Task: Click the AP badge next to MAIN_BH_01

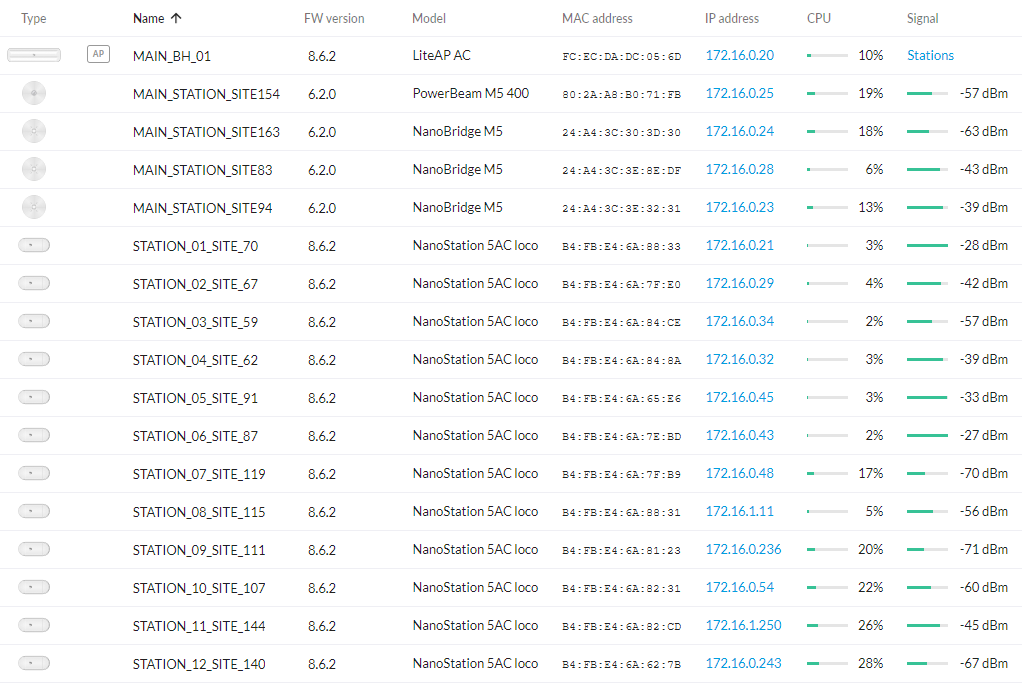Action: (98, 54)
